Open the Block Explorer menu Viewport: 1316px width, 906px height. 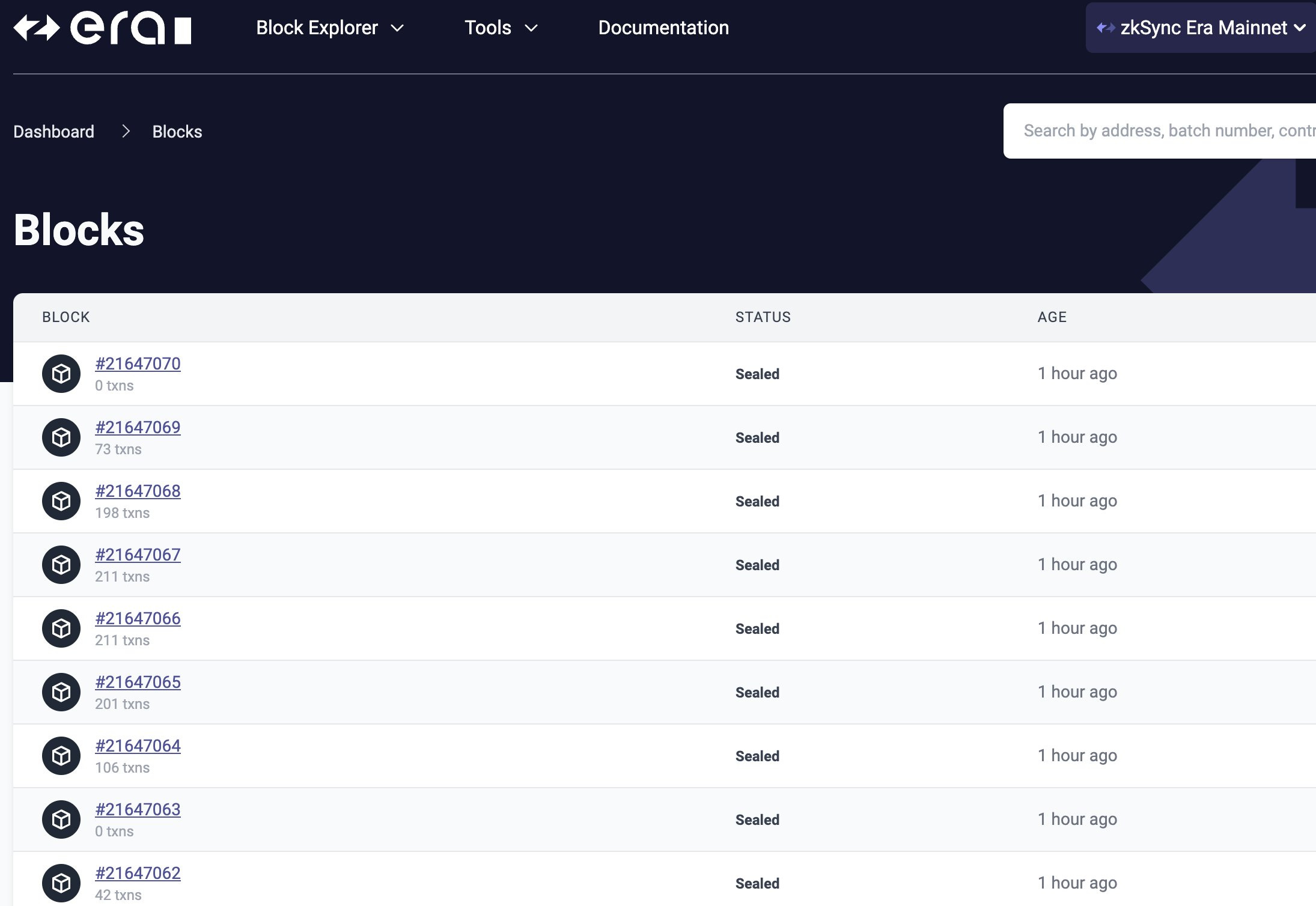pyautogui.click(x=330, y=28)
